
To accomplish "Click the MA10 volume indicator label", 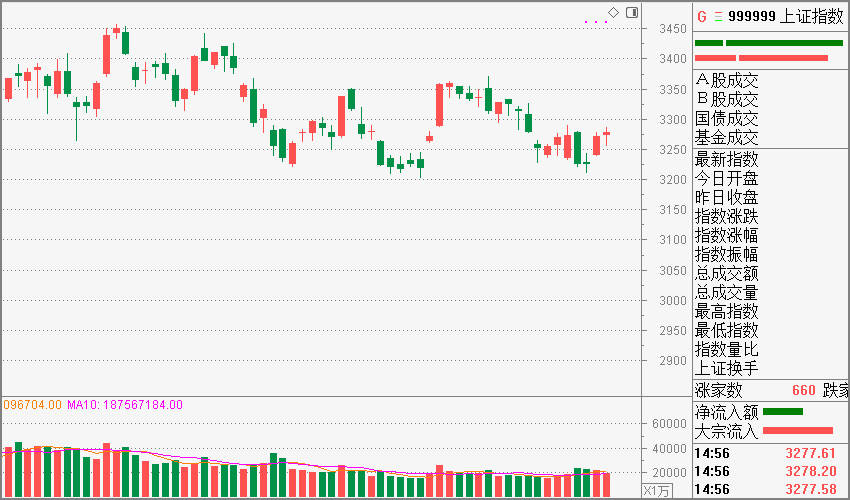I will (125, 405).
